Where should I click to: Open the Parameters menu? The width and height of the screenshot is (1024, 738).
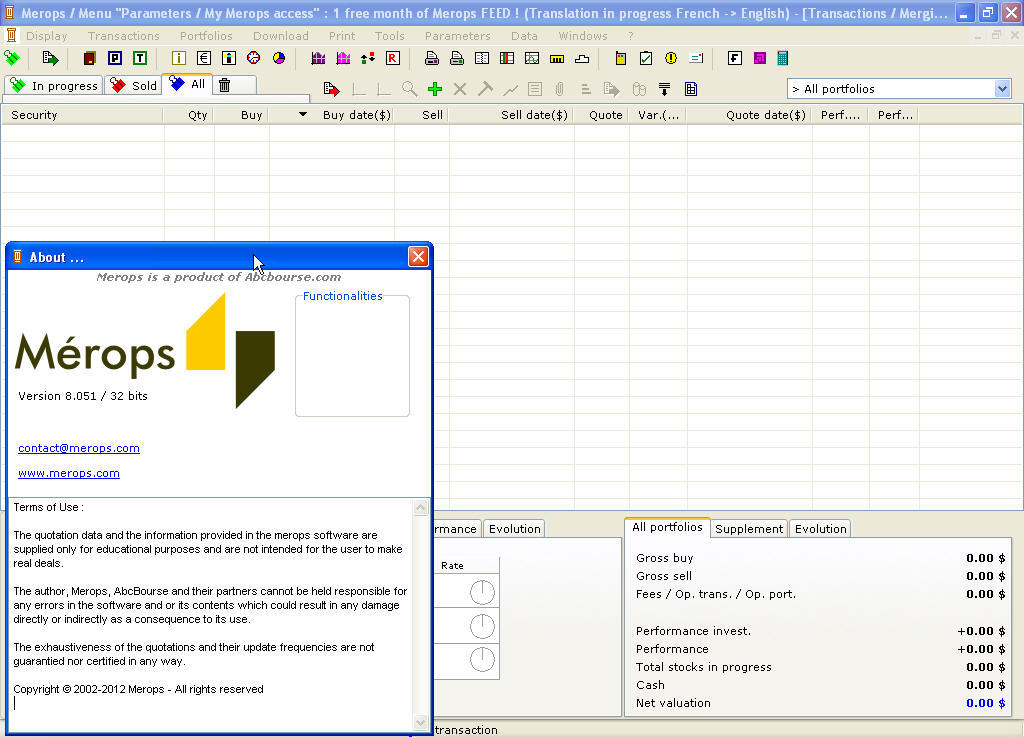pos(457,36)
